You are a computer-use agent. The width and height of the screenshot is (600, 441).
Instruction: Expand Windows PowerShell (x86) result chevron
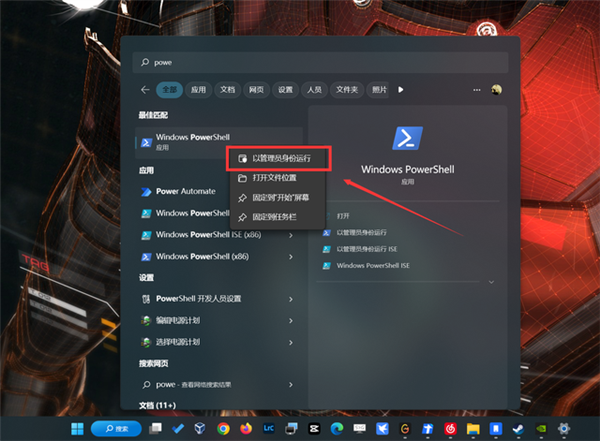coord(291,257)
